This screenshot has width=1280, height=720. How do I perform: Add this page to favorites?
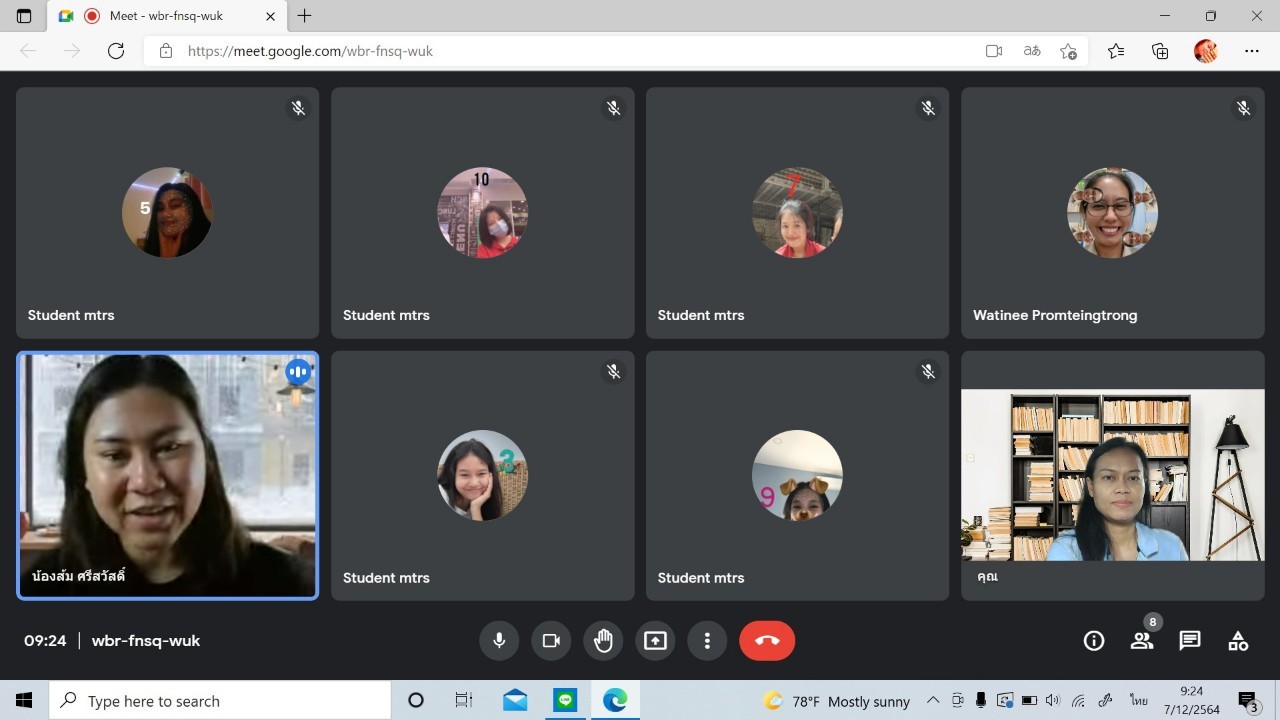click(1068, 51)
